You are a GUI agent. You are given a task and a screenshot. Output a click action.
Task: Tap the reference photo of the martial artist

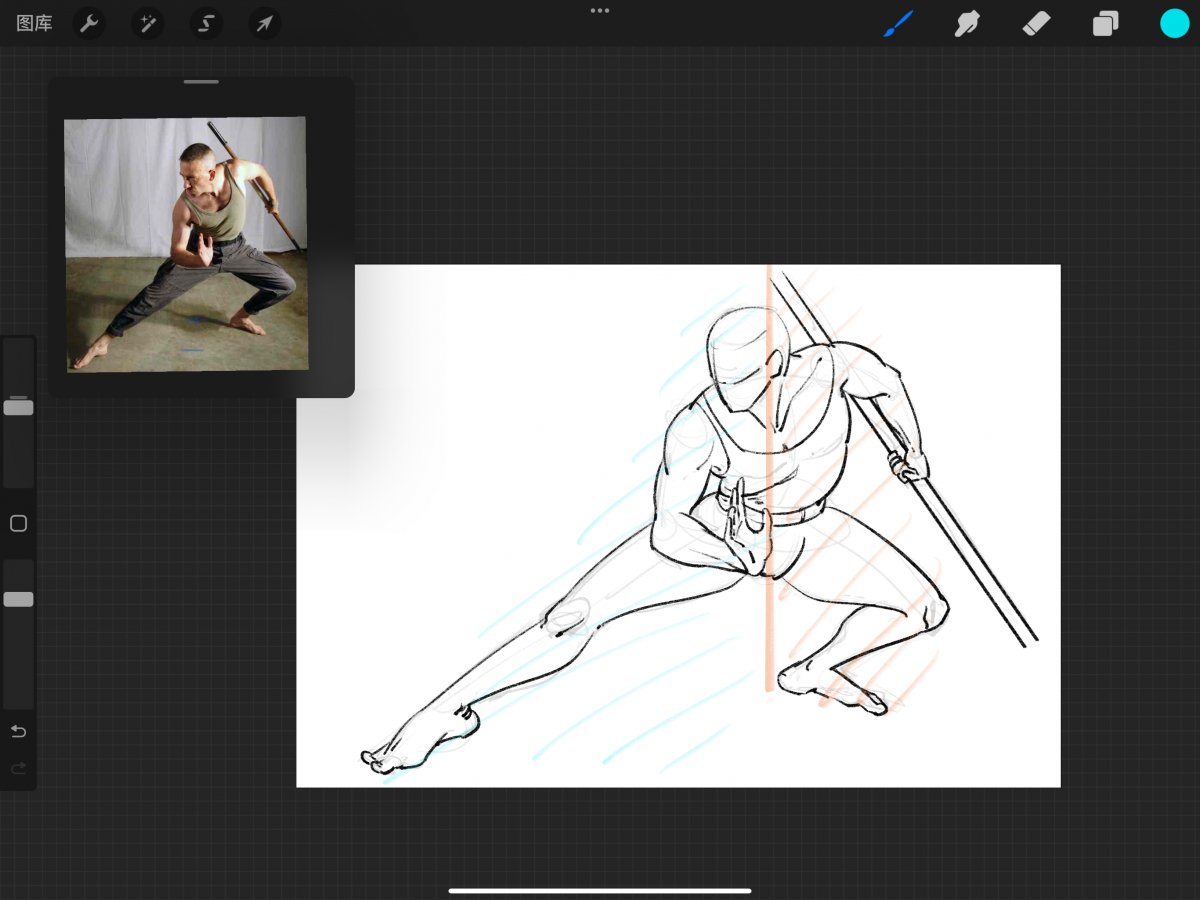(187, 245)
